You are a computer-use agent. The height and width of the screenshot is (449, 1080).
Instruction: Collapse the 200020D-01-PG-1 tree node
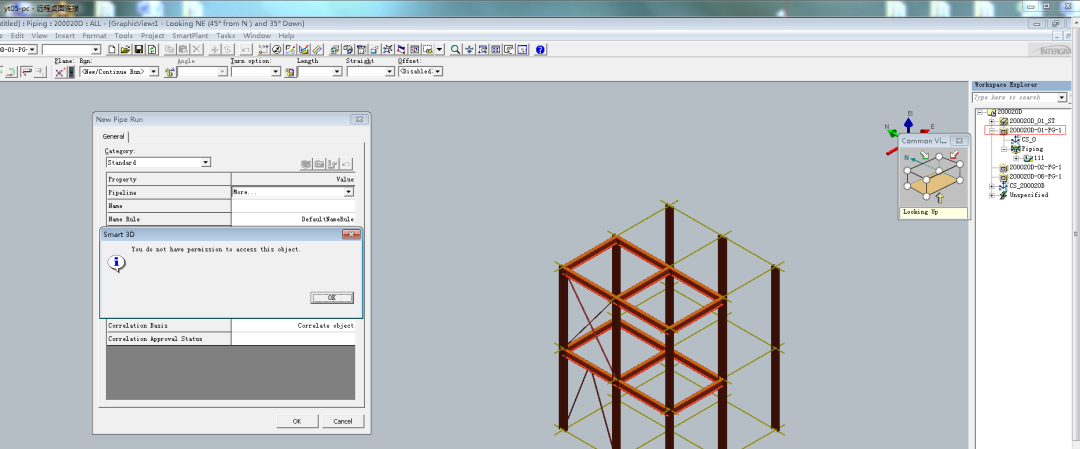pos(992,130)
